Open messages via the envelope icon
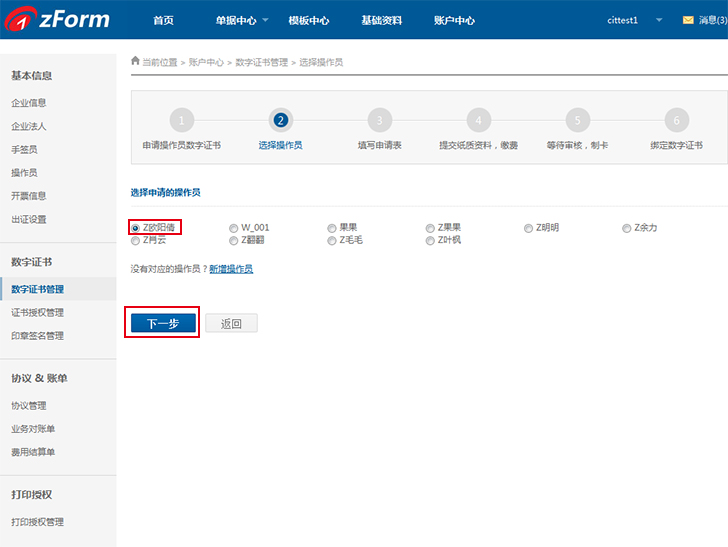This screenshot has height=547, width=728. point(687,20)
